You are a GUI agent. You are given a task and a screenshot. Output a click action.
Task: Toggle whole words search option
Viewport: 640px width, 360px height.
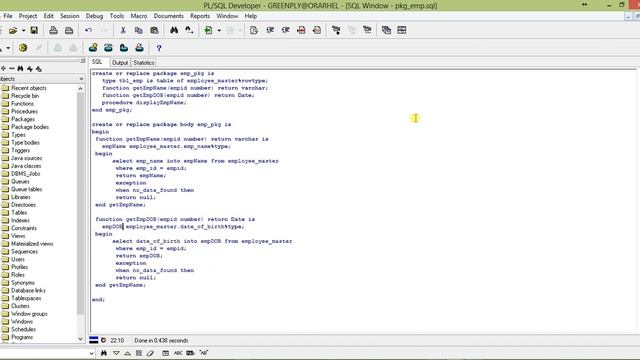tap(190, 353)
